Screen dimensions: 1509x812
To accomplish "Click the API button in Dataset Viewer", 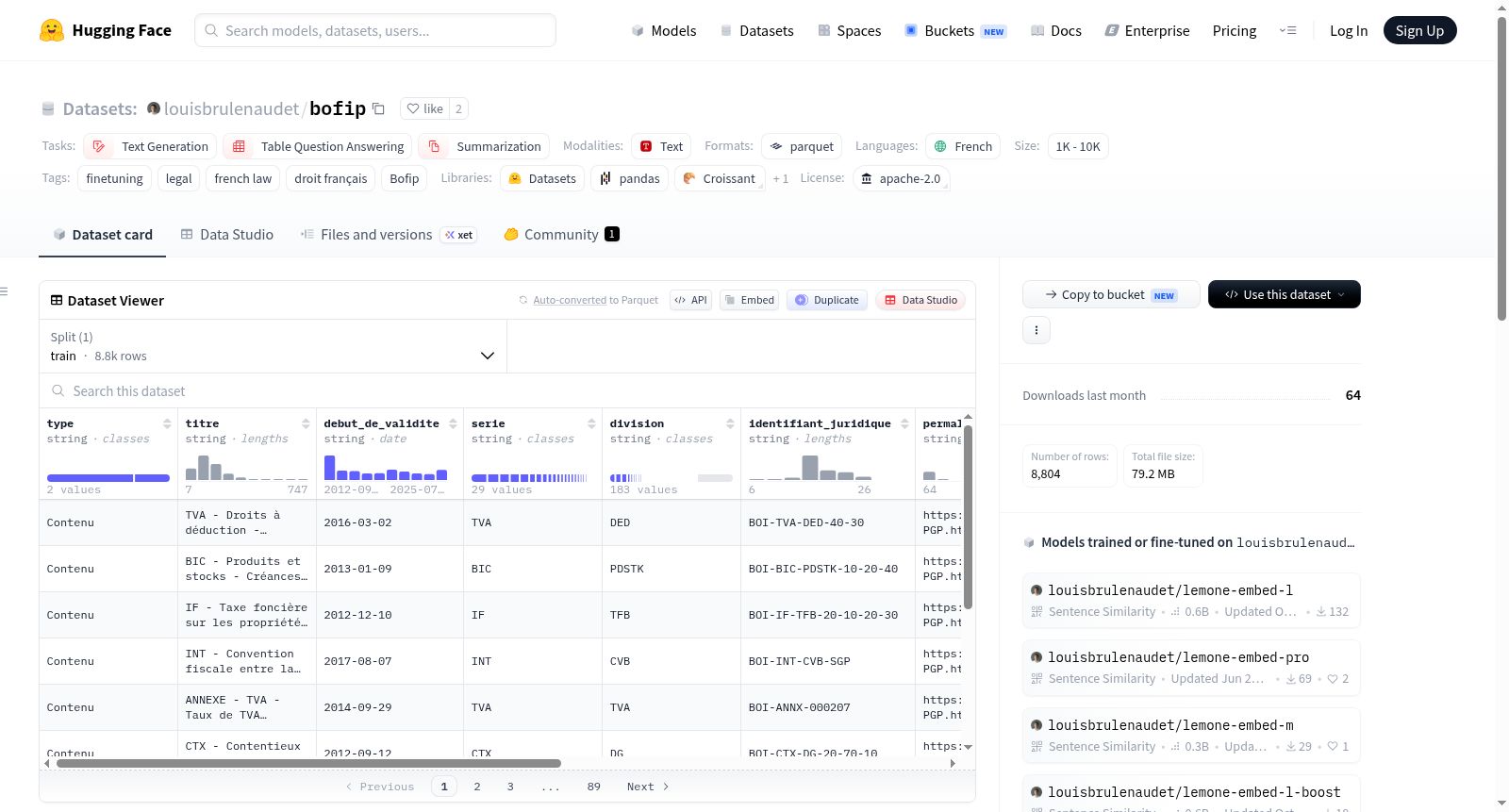I will tap(690, 300).
